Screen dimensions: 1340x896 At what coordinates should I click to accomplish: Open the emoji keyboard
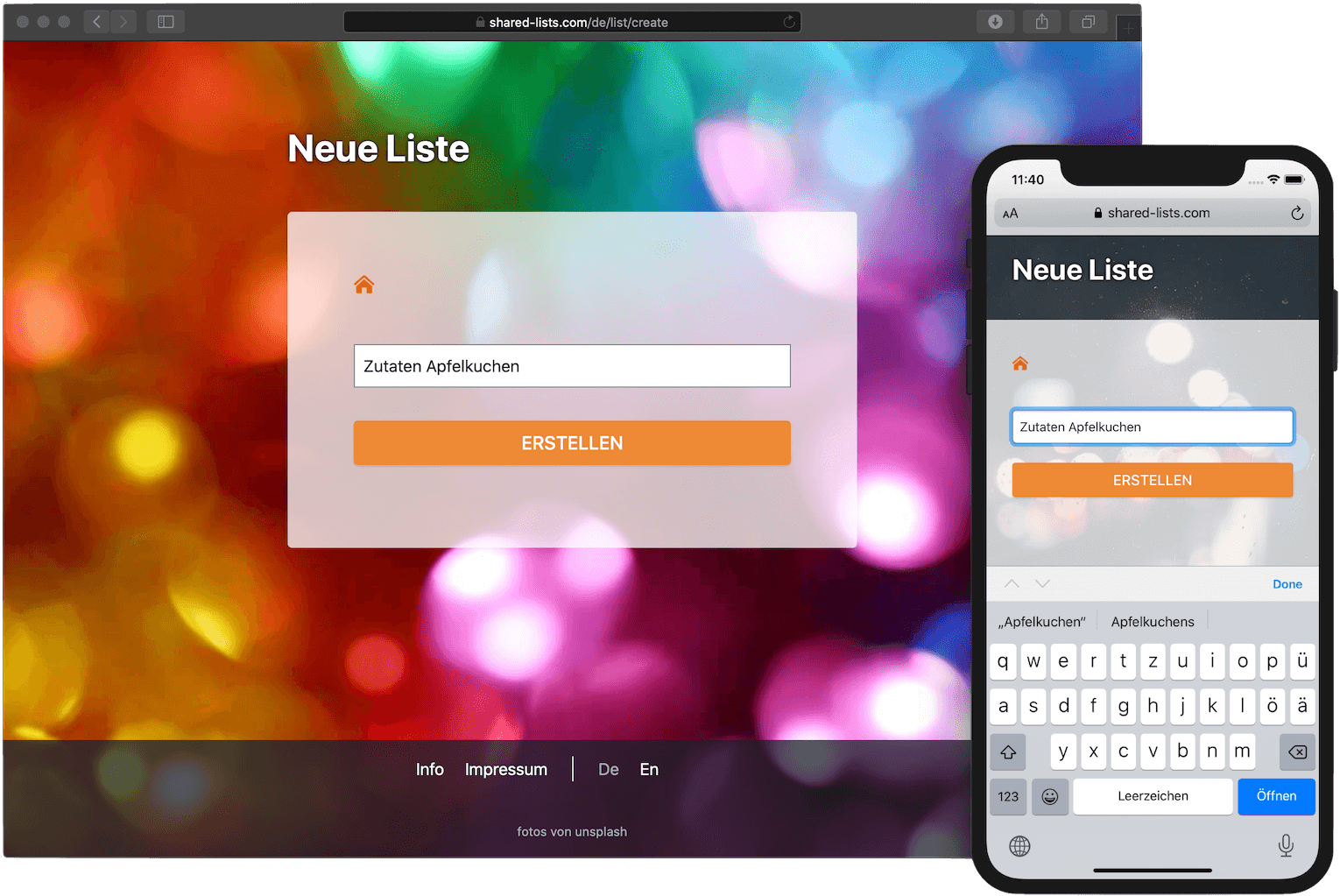[1049, 796]
